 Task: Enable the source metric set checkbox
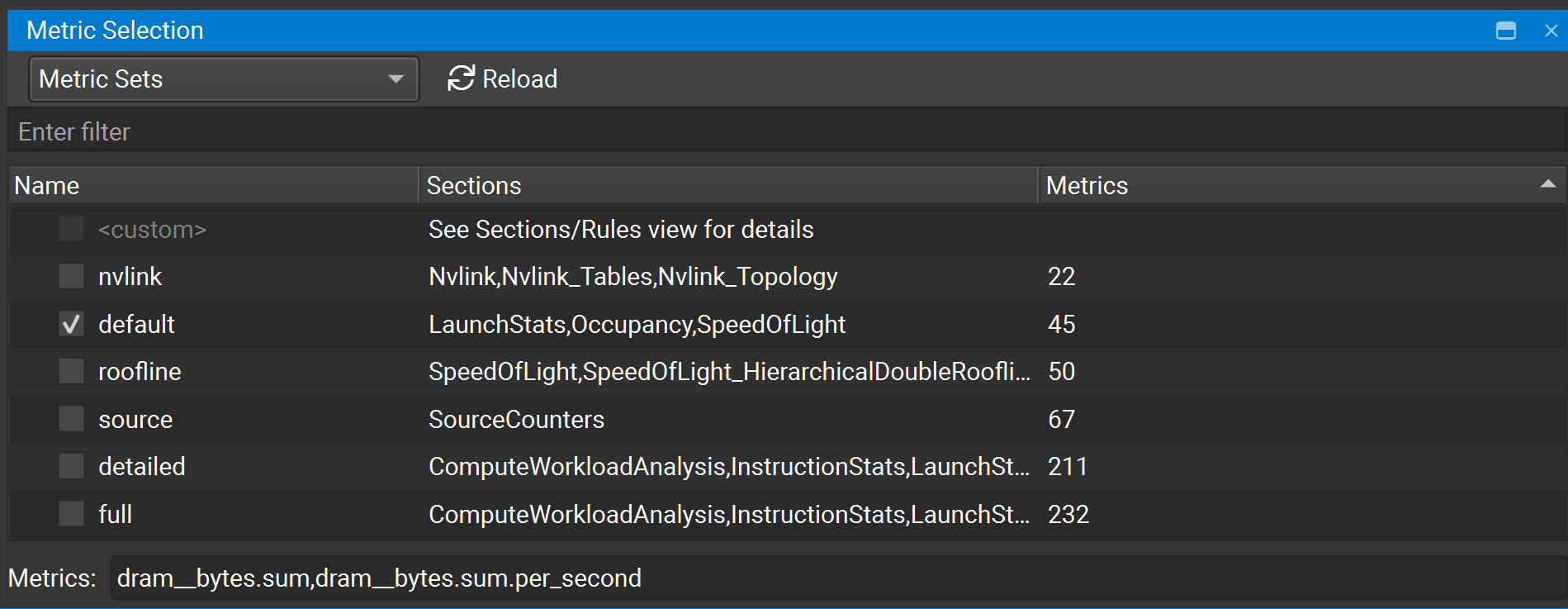coord(72,419)
